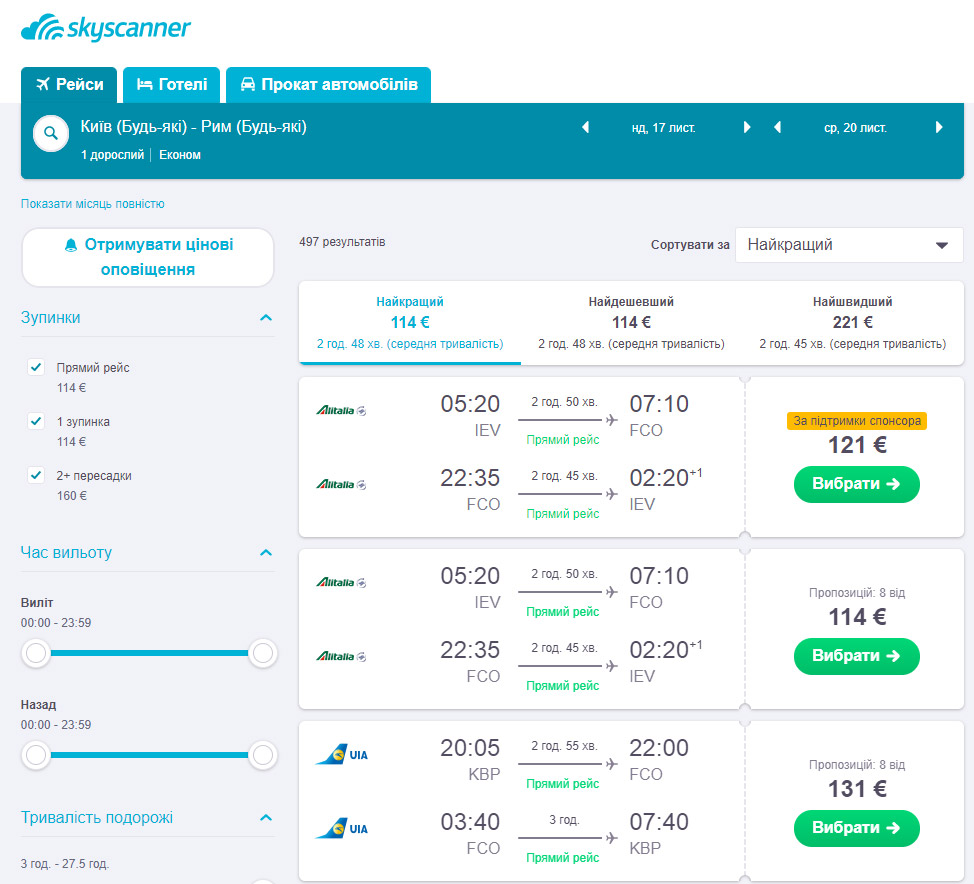This screenshot has width=974, height=884.
Task: Select the sponsored 121 € Alitalia offer
Action: pos(857,484)
